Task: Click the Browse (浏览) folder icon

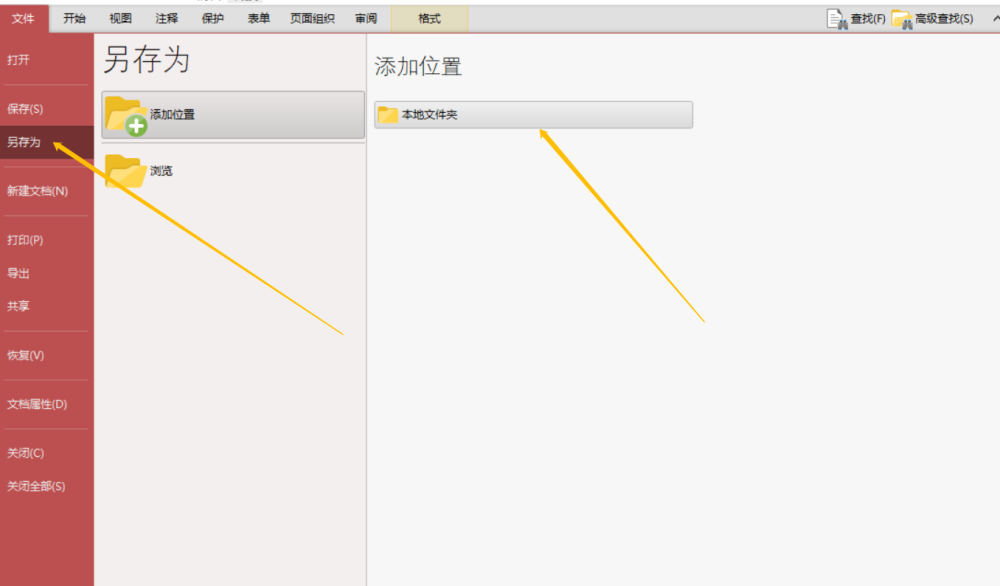Action: click(125, 171)
